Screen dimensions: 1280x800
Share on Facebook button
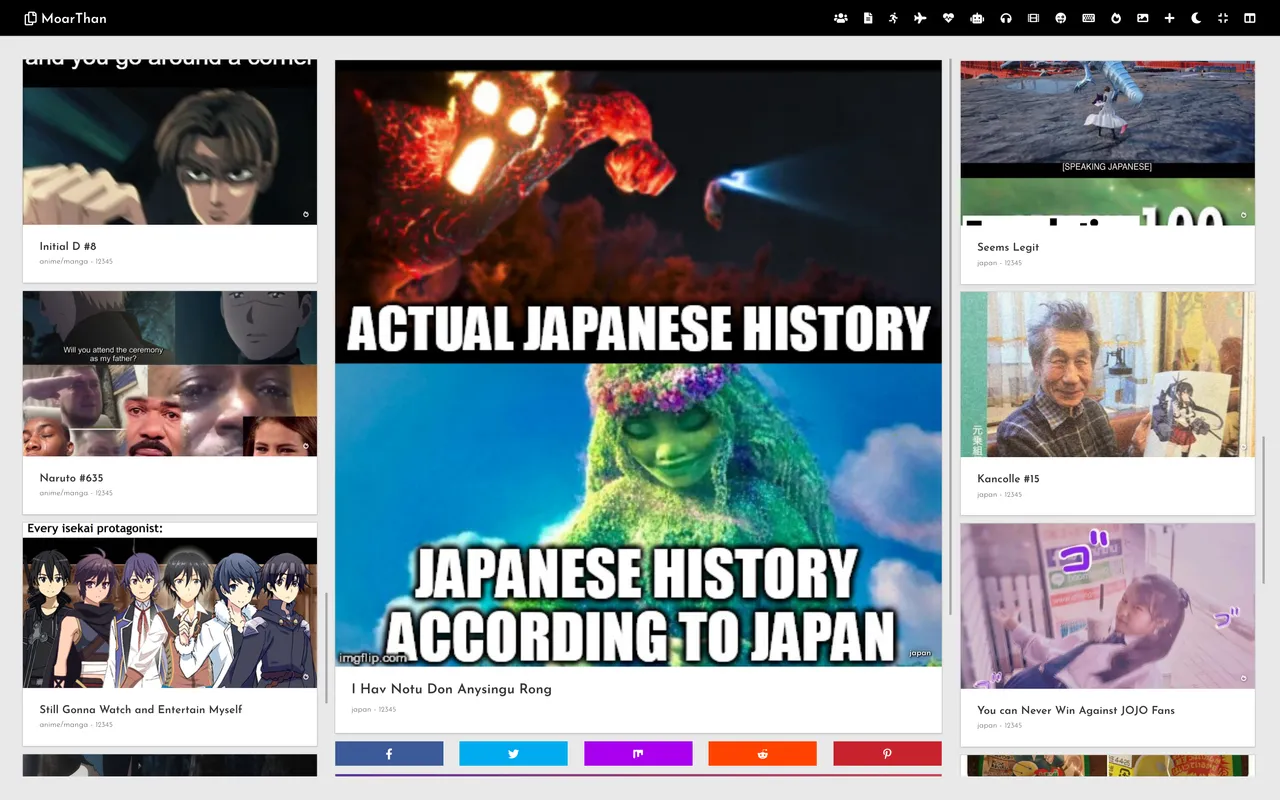pos(389,754)
